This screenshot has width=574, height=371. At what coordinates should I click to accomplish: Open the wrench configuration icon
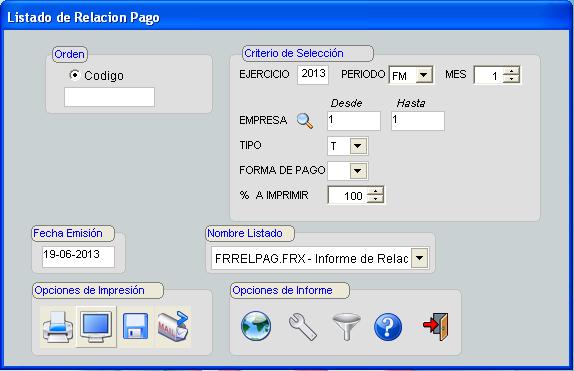[x=303, y=327]
